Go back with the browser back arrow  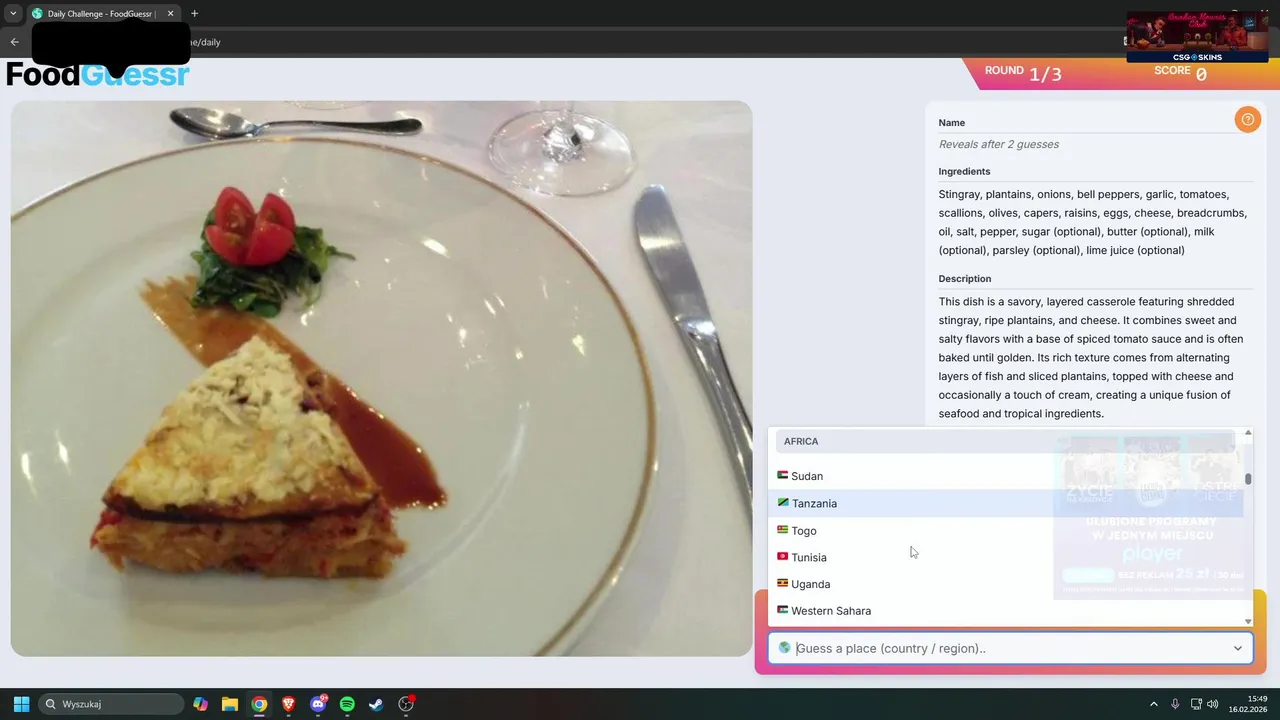click(14, 42)
